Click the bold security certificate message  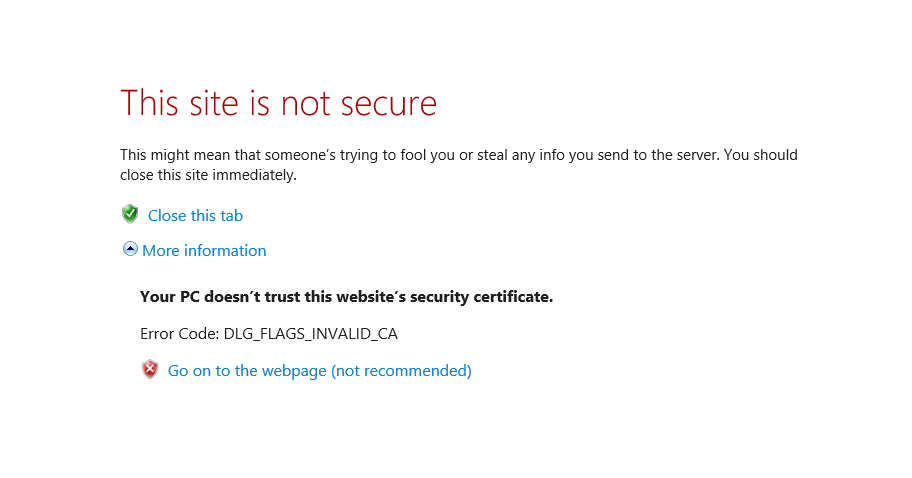346,297
